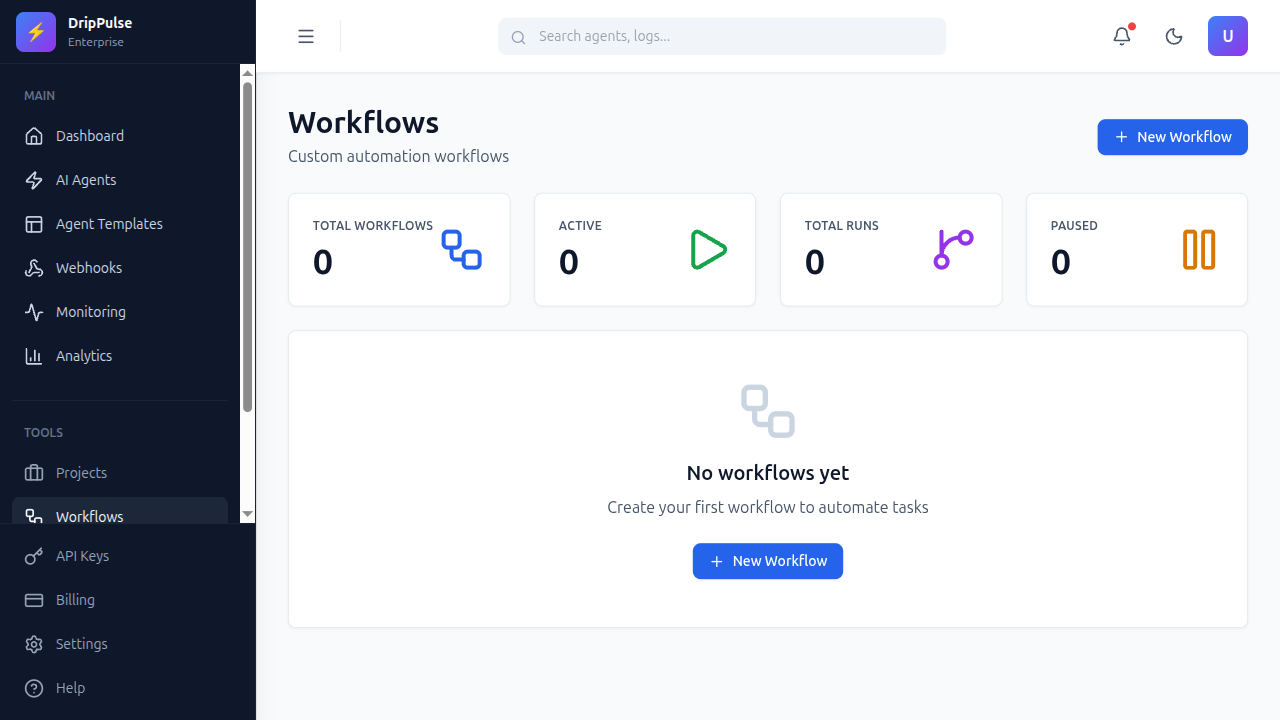Click Total Runs branch icon
The image size is (1280, 720).
[x=953, y=250]
